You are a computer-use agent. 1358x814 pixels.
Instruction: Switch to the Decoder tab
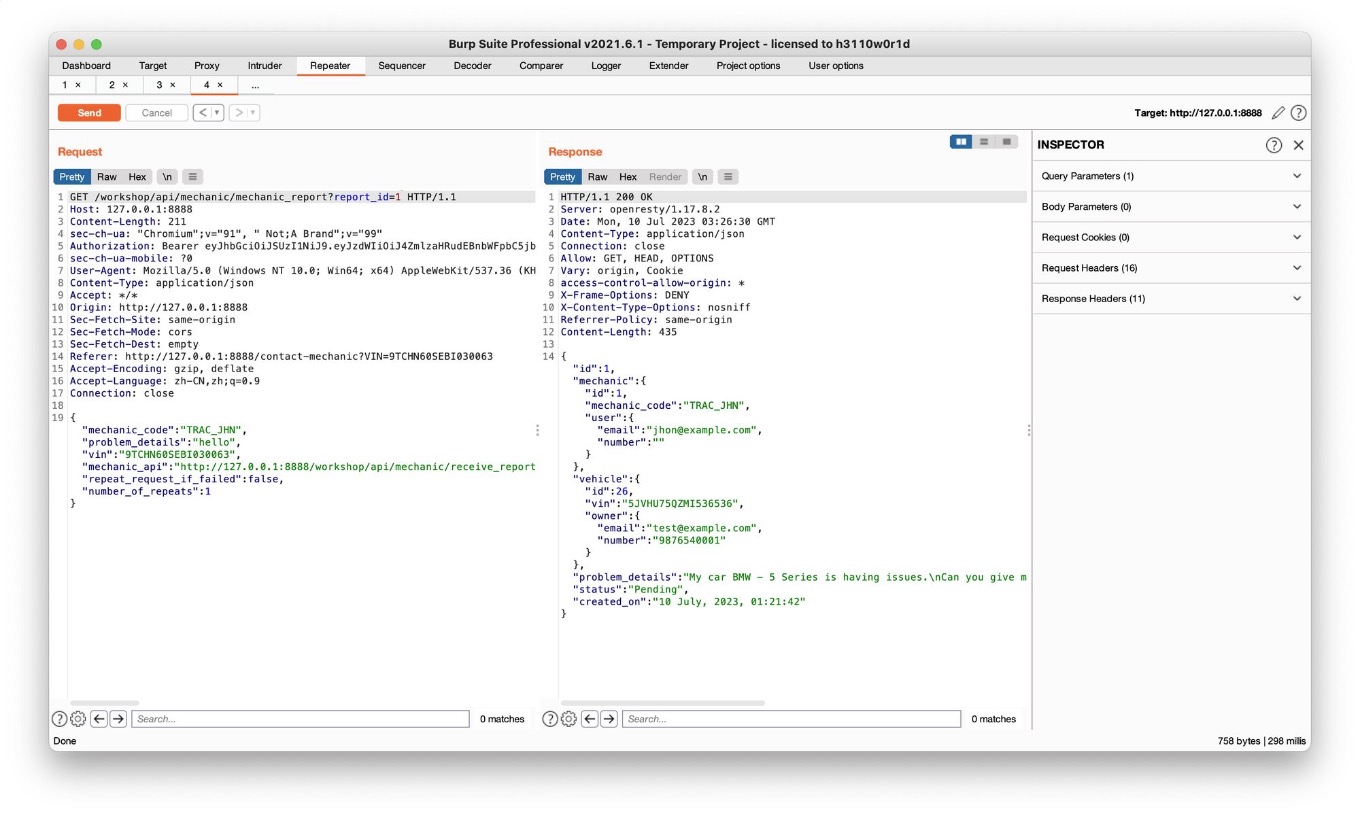tap(472, 66)
